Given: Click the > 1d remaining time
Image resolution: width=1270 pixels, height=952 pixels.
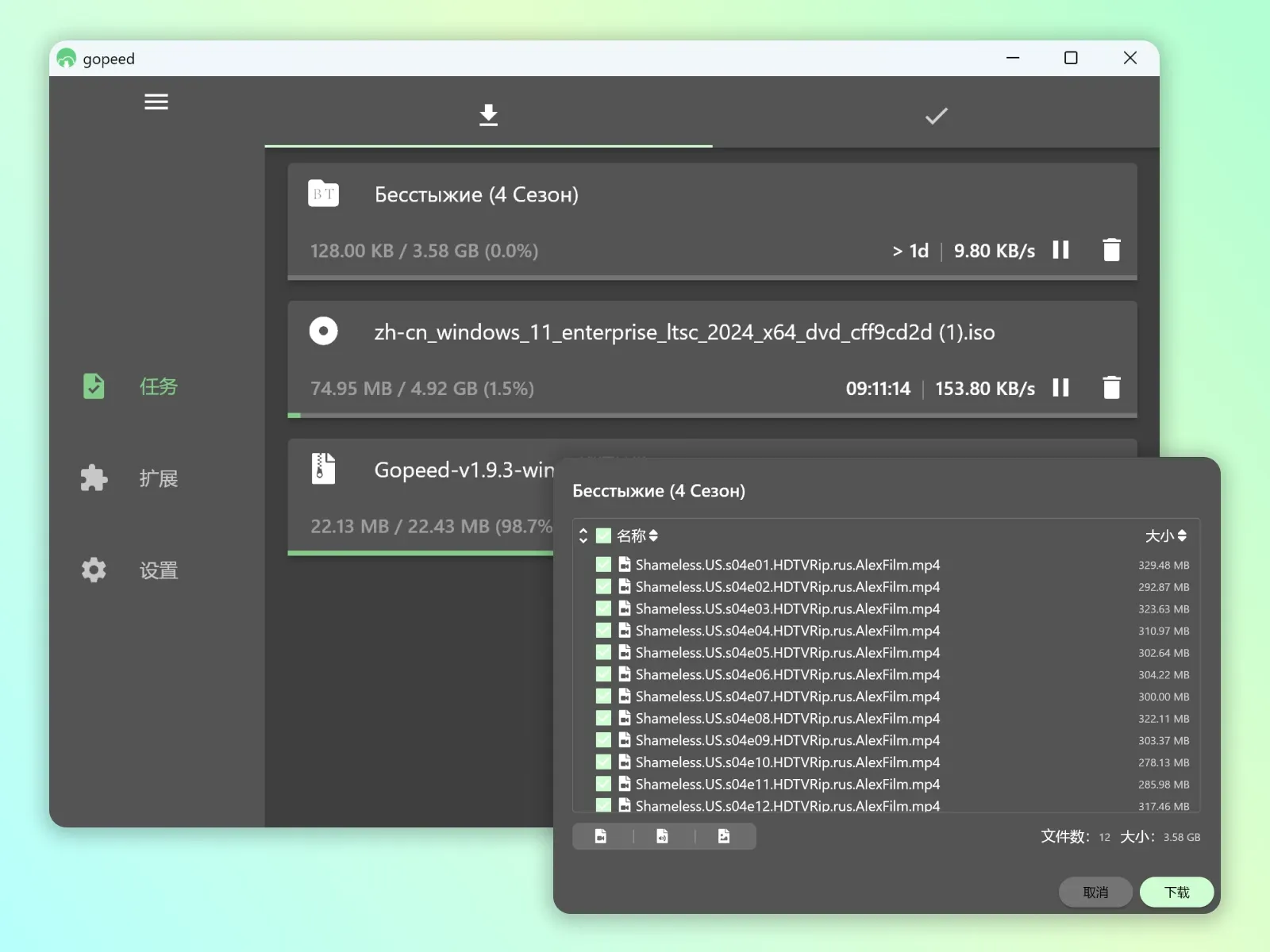Looking at the screenshot, I should (x=910, y=251).
